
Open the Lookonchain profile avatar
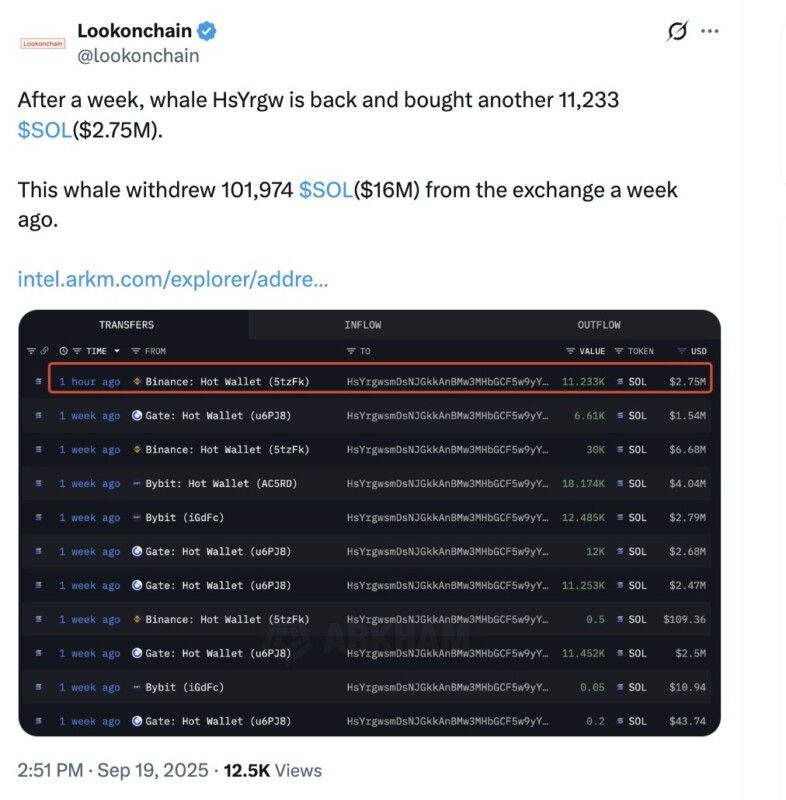tap(42, 43)
